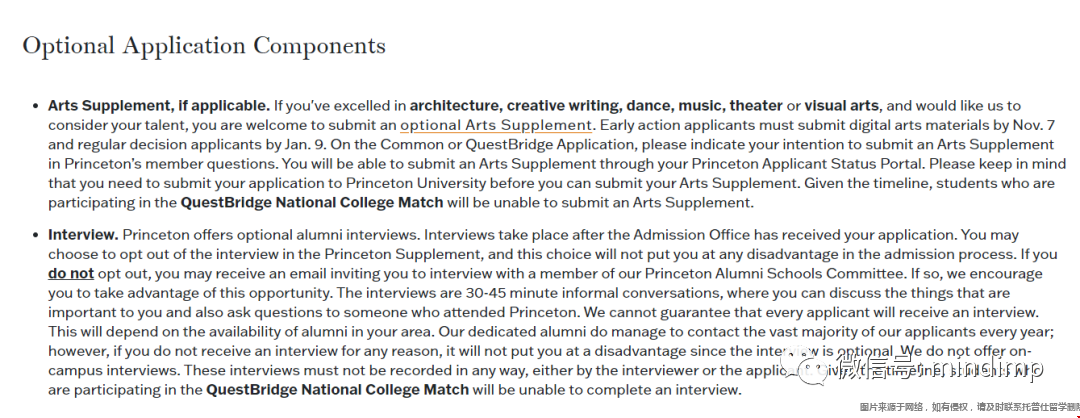1080x418 pixels.
Task: Click QuestBridge National College Match in Interview paragraph
Action: point(338,389)
